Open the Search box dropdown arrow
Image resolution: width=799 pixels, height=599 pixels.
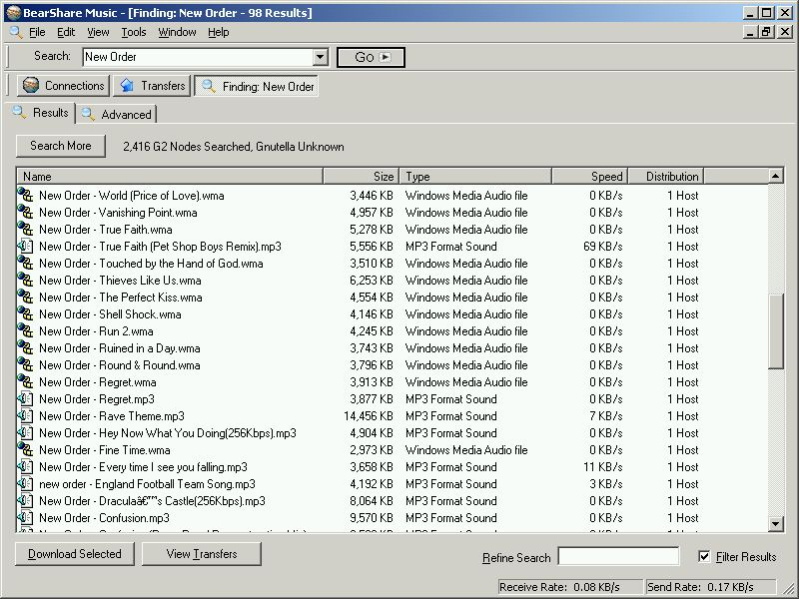(x=320, y=57)
